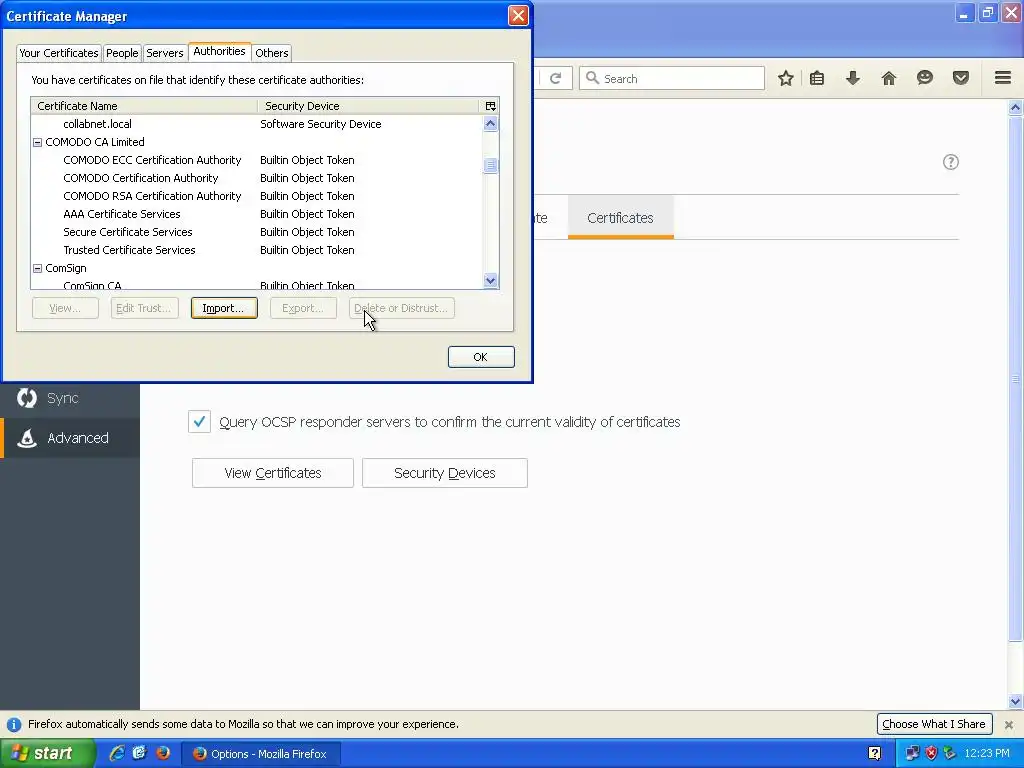Reload the page with the refresh icon
This screenshot has height=768, width=1024.
tap(556, 78)
